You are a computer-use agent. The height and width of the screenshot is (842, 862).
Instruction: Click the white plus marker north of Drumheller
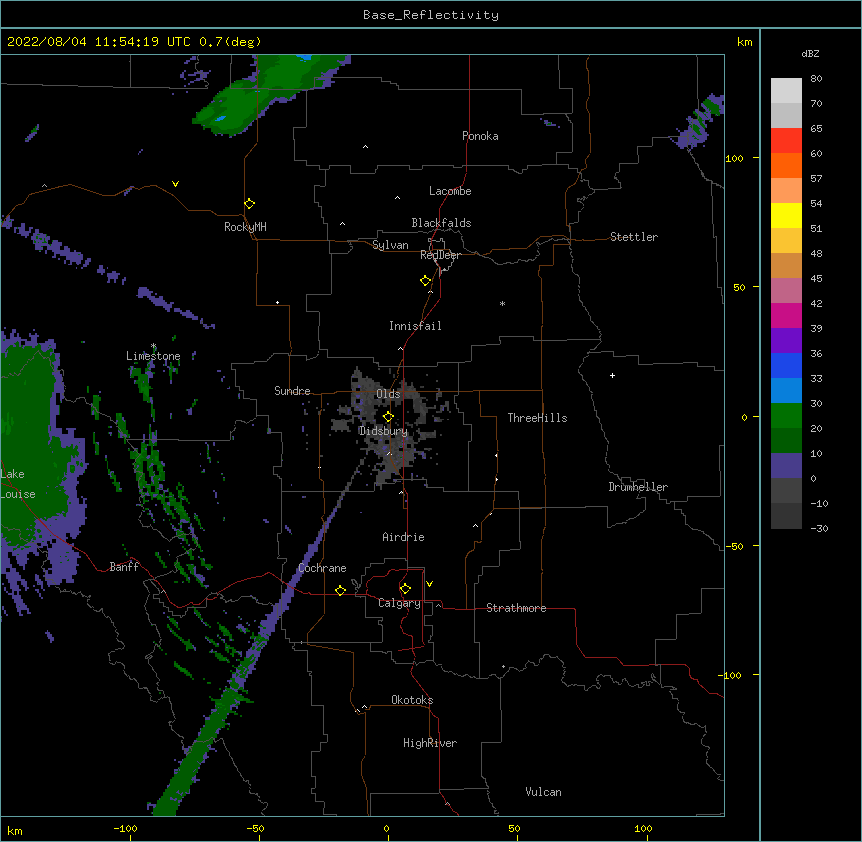tap(612, 375)
